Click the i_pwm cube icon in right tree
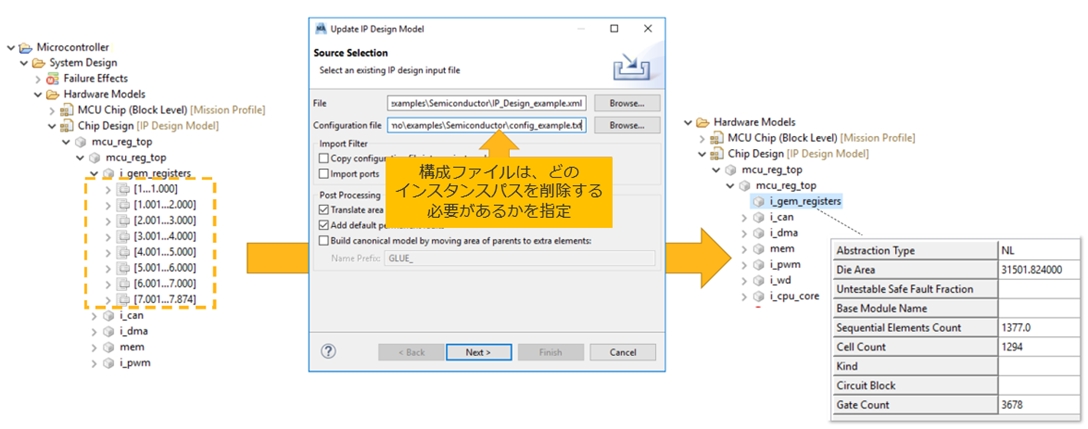1088x429 pixels. click(x=759, y=264)
